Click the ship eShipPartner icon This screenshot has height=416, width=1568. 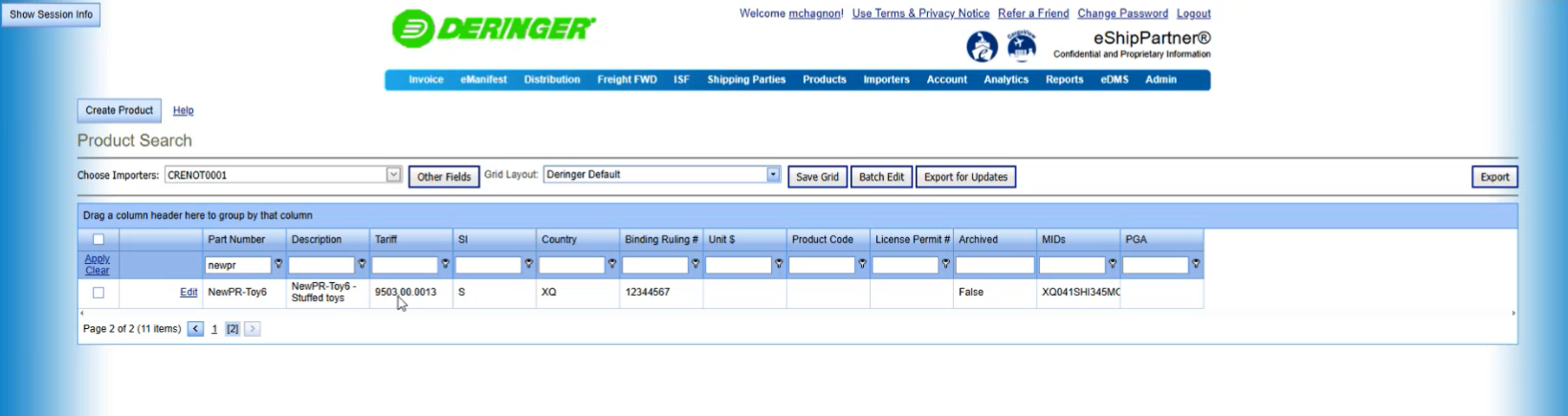[x=982, y=46]
